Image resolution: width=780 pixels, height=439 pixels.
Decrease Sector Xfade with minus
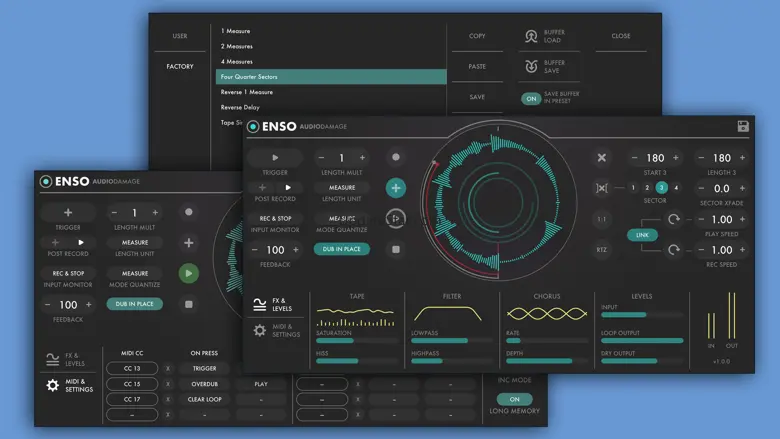(701, 188)
